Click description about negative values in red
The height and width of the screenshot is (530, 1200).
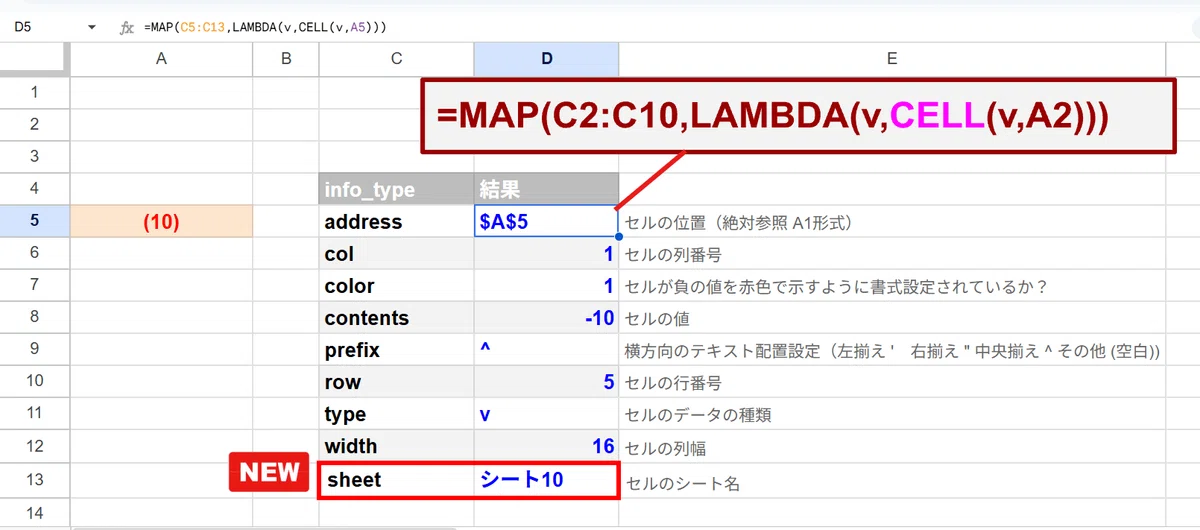[836, 287]
